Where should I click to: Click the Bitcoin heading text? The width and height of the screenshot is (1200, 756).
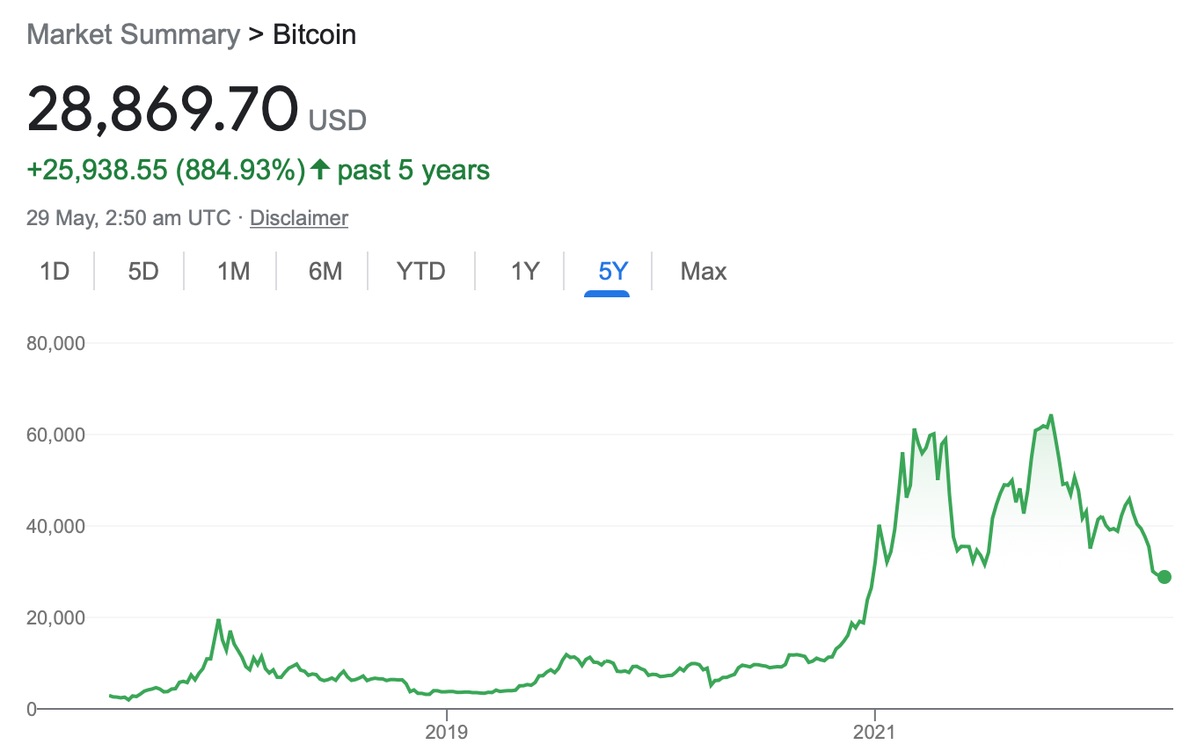(314, 35)
